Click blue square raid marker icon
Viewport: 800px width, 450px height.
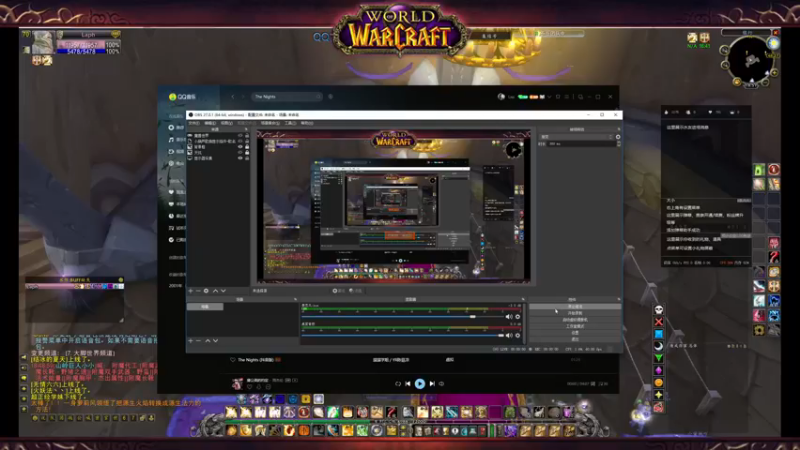click(x=659, y=334)
